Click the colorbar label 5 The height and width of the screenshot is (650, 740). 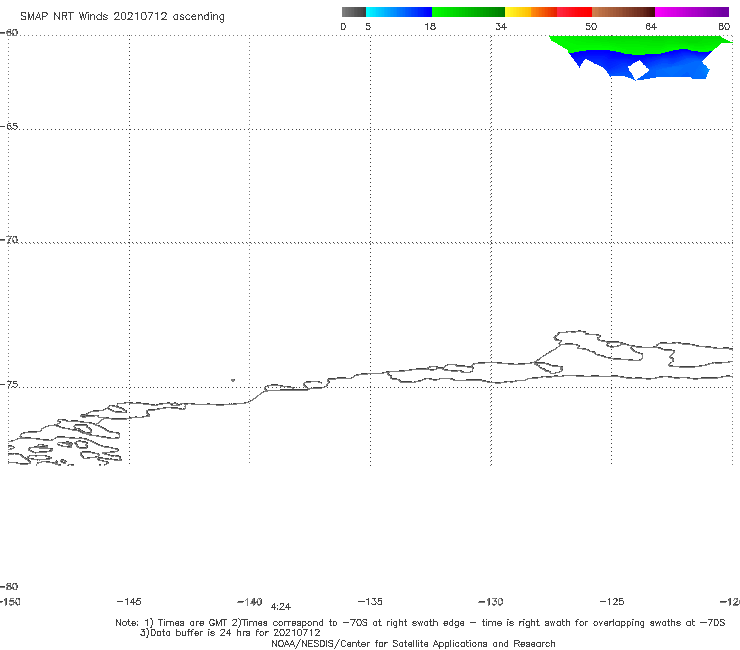click(368, 26)
